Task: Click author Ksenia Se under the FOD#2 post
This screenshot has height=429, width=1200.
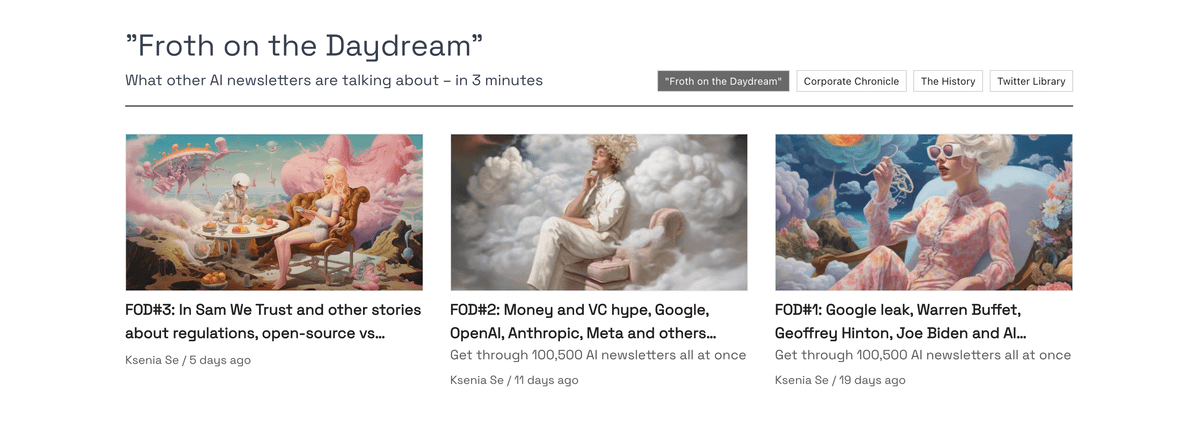Action: pos(477,380)
